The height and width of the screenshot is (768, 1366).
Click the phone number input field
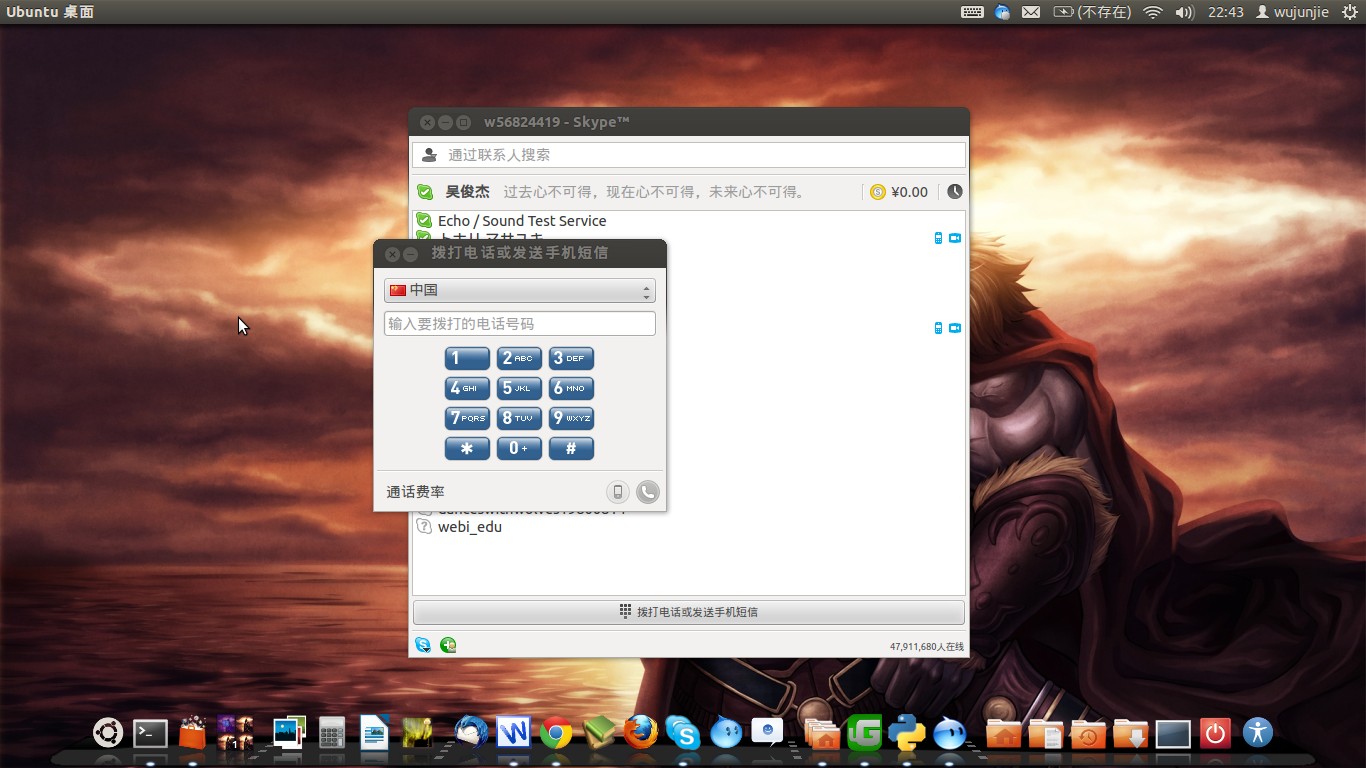coord(520,324)
